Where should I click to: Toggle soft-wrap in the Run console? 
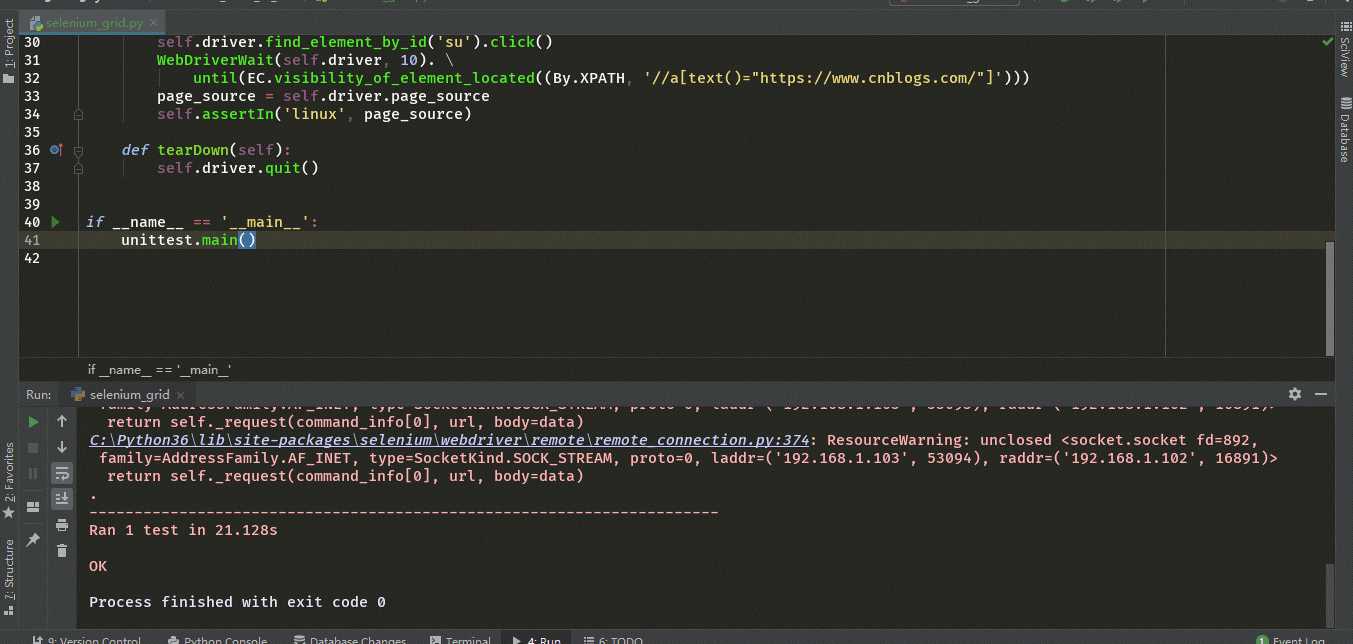(62, 473)
